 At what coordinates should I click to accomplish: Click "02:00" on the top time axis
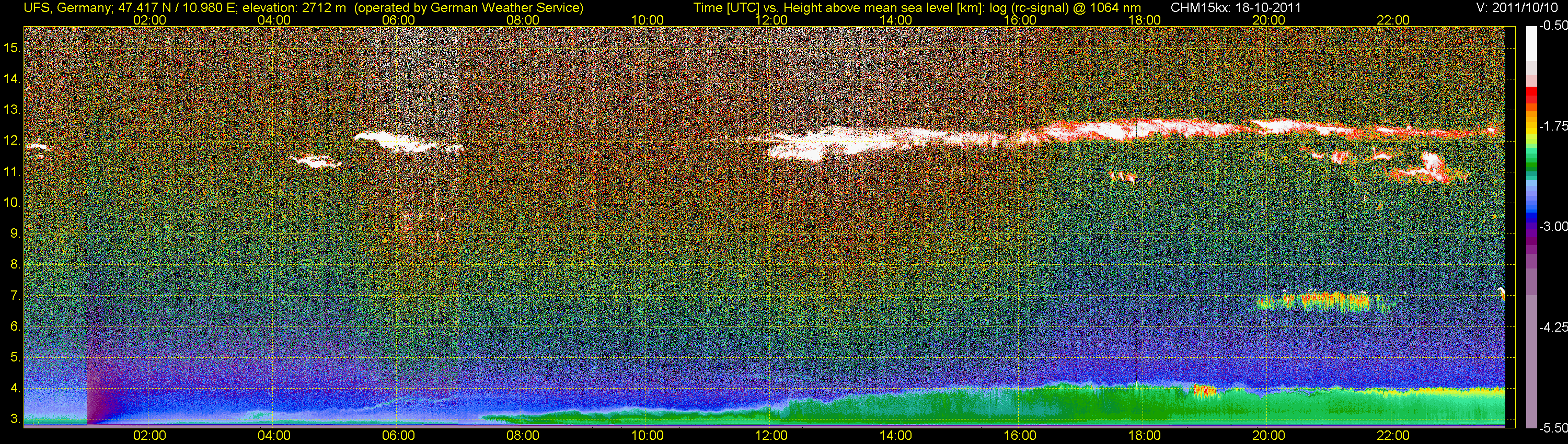[x=149, y=20]
